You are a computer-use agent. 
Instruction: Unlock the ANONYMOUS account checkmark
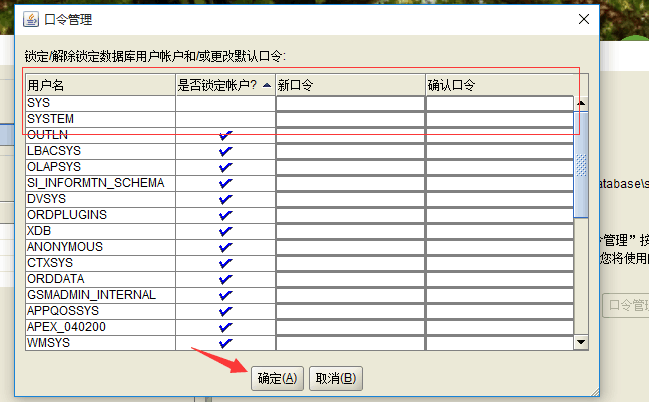click(x=226, y=248)
